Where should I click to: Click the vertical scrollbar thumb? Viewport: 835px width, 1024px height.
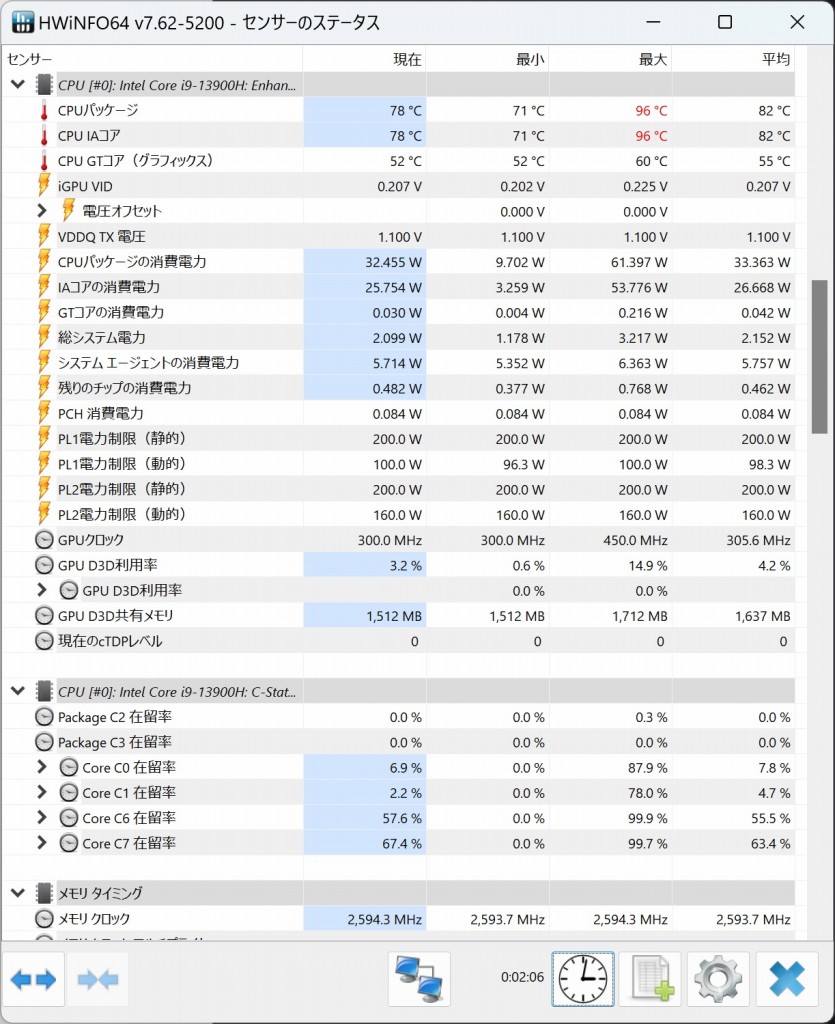(x=820, y=357)
